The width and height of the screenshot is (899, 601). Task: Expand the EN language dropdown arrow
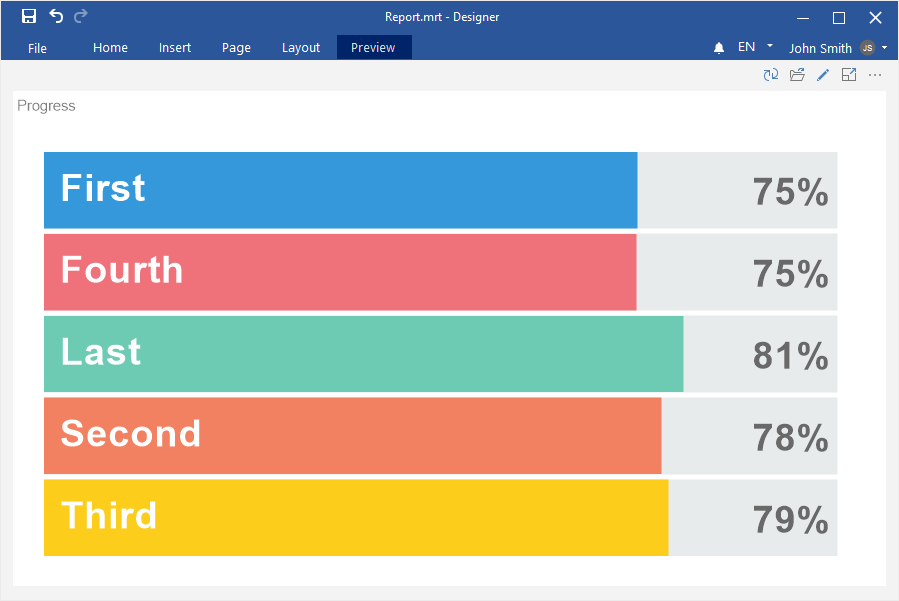click(770, 46)
